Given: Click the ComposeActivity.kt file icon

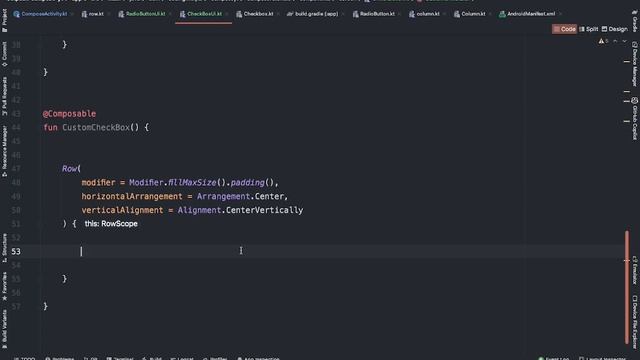Looking at the screenshot, I should point(16,14).
